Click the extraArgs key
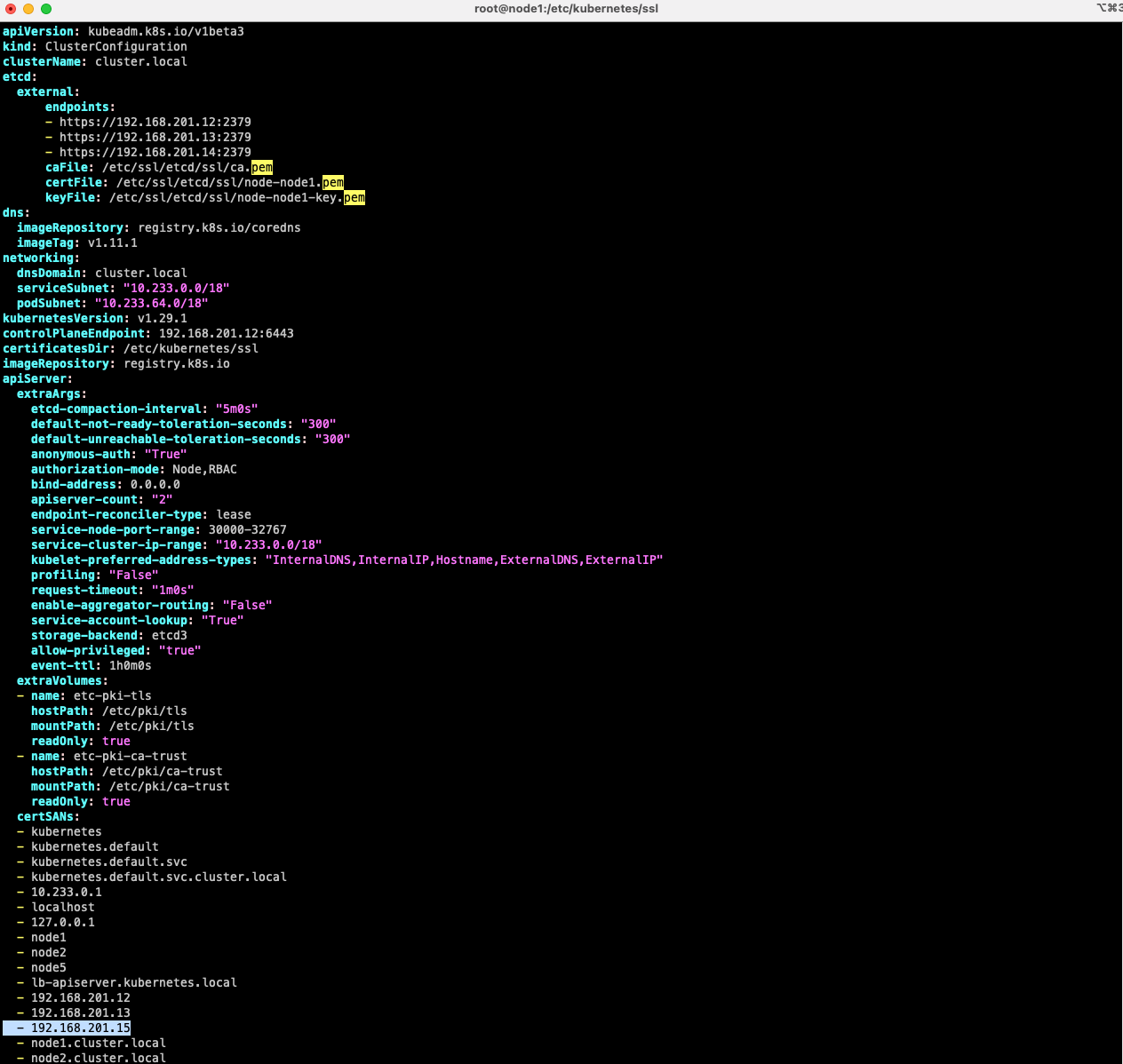This screenshot has width=1123, height=1064. 49,393
